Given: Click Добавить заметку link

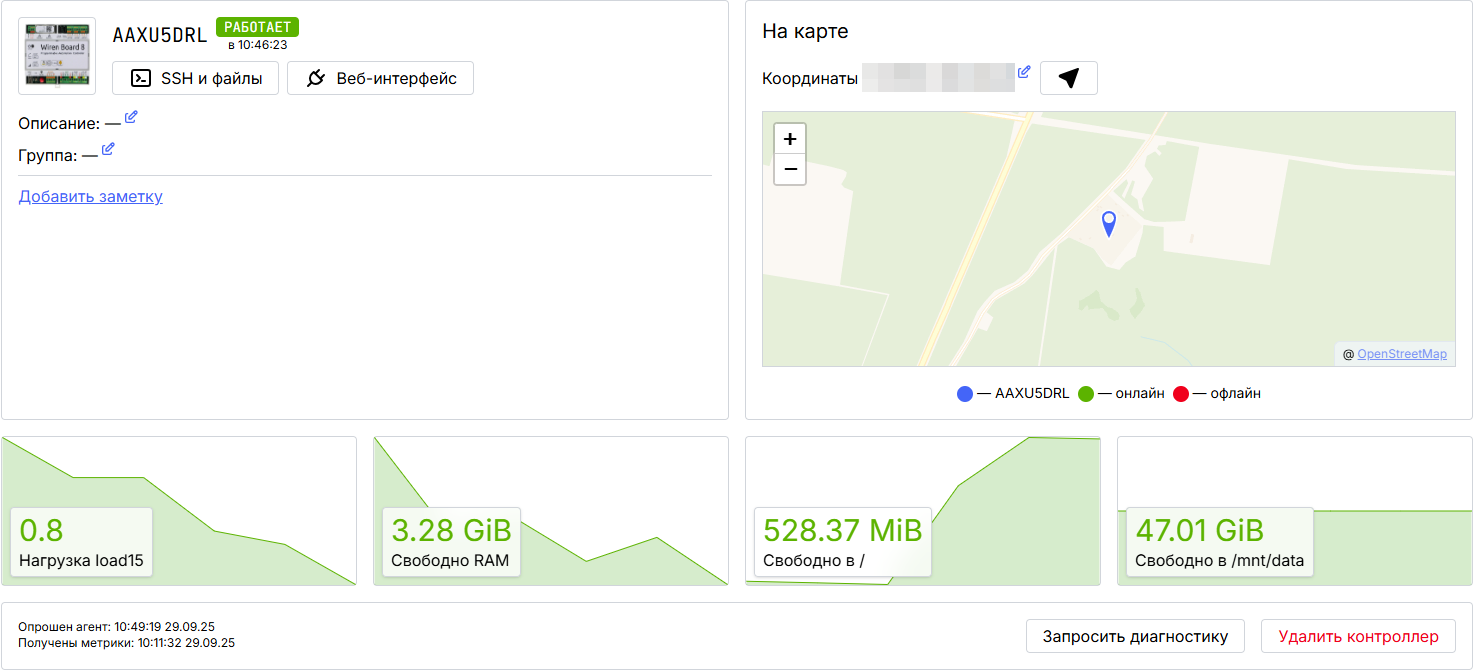Looking at the screenshot, I should coord(91,197).
